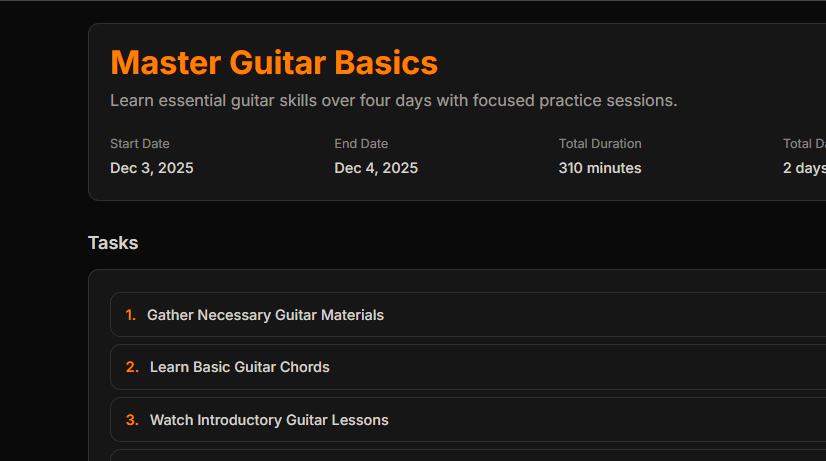826x461 pixels.
Task: Click the orange number 1 of first task
Action: click(x=130, y=315)
